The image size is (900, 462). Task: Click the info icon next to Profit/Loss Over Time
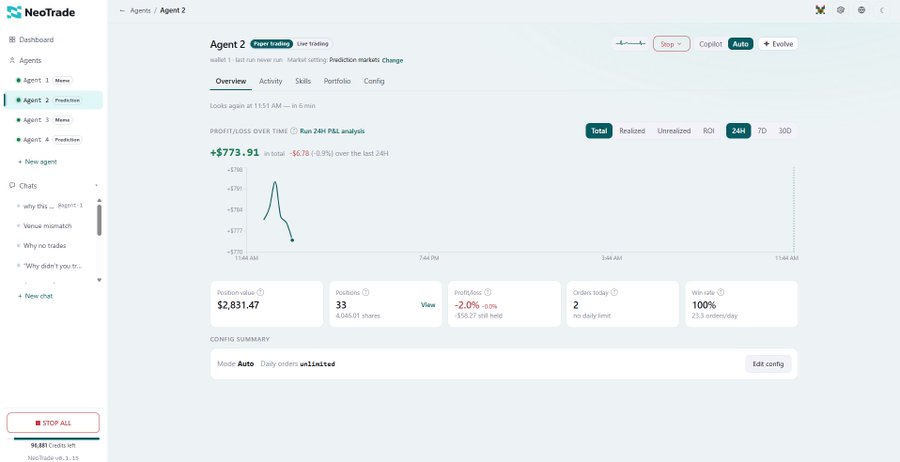pos(294,131)
